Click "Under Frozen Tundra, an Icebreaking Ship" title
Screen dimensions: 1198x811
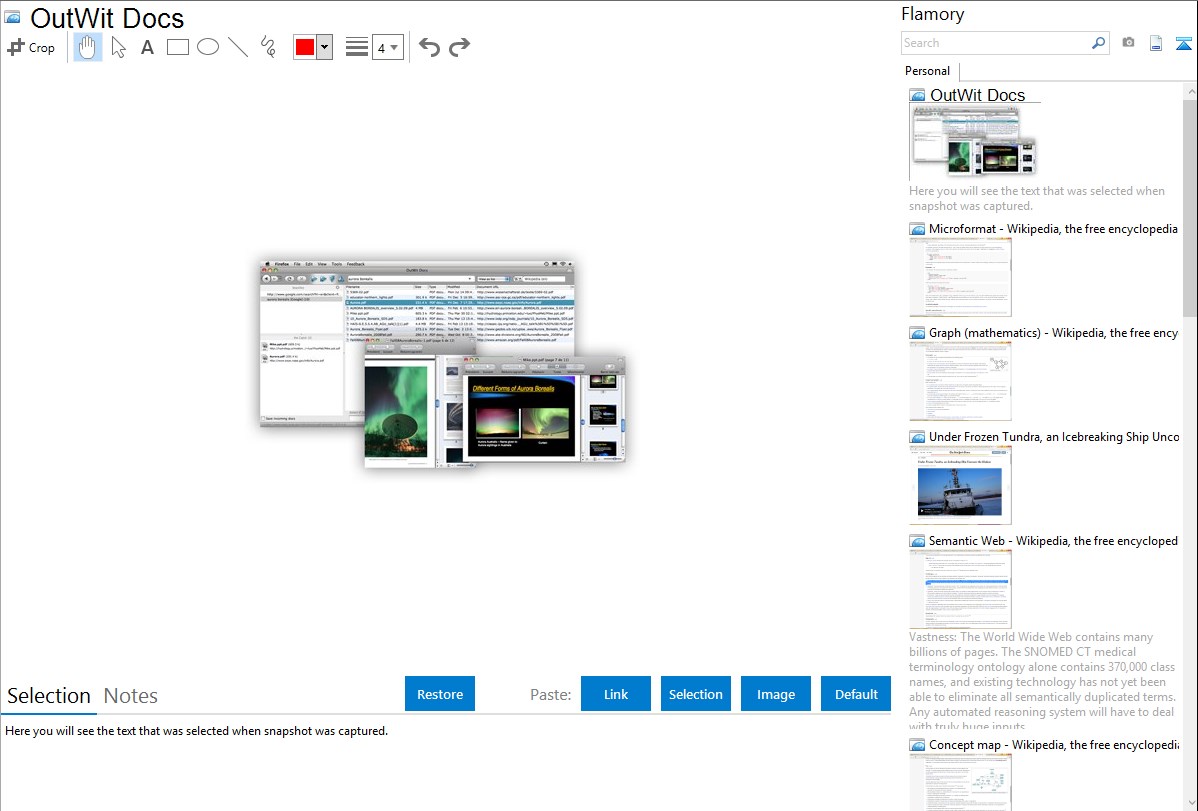(1054, 437)
